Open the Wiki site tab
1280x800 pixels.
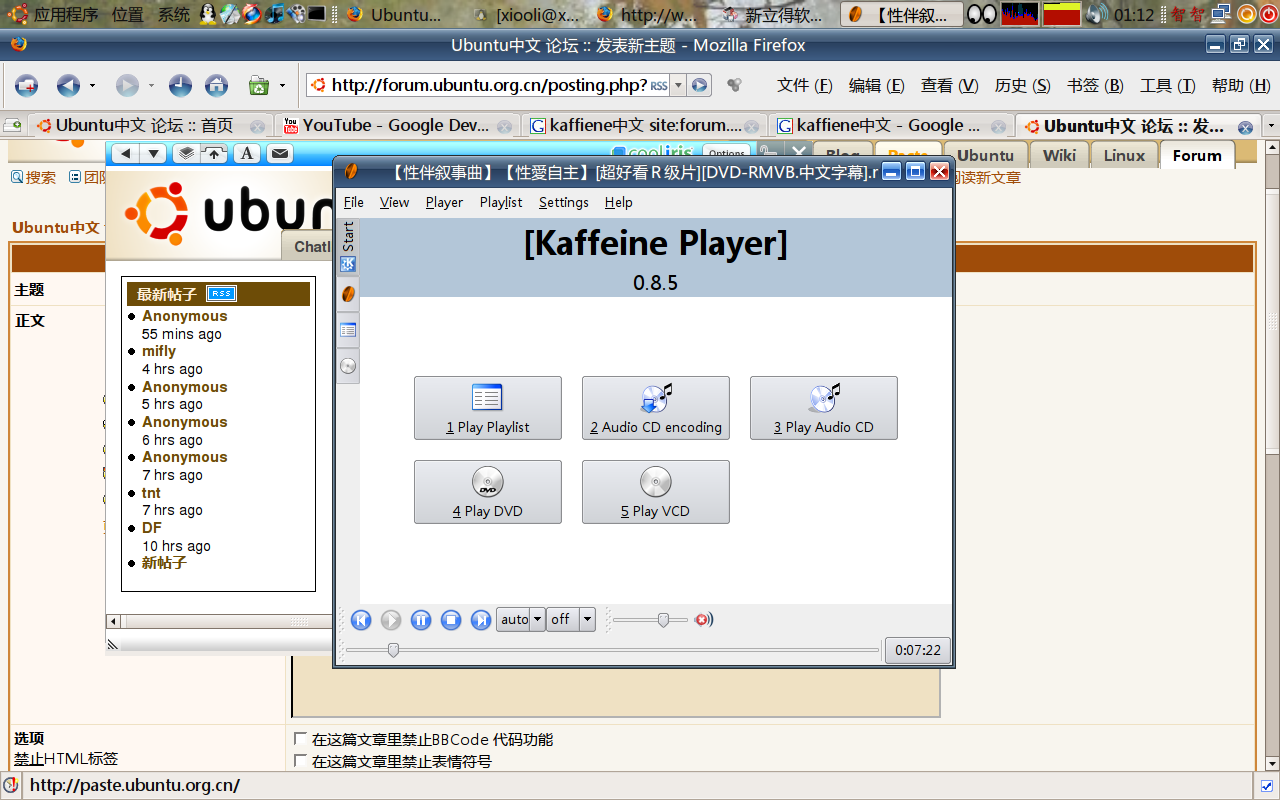pyautogui.click(x=1059, y=155)
